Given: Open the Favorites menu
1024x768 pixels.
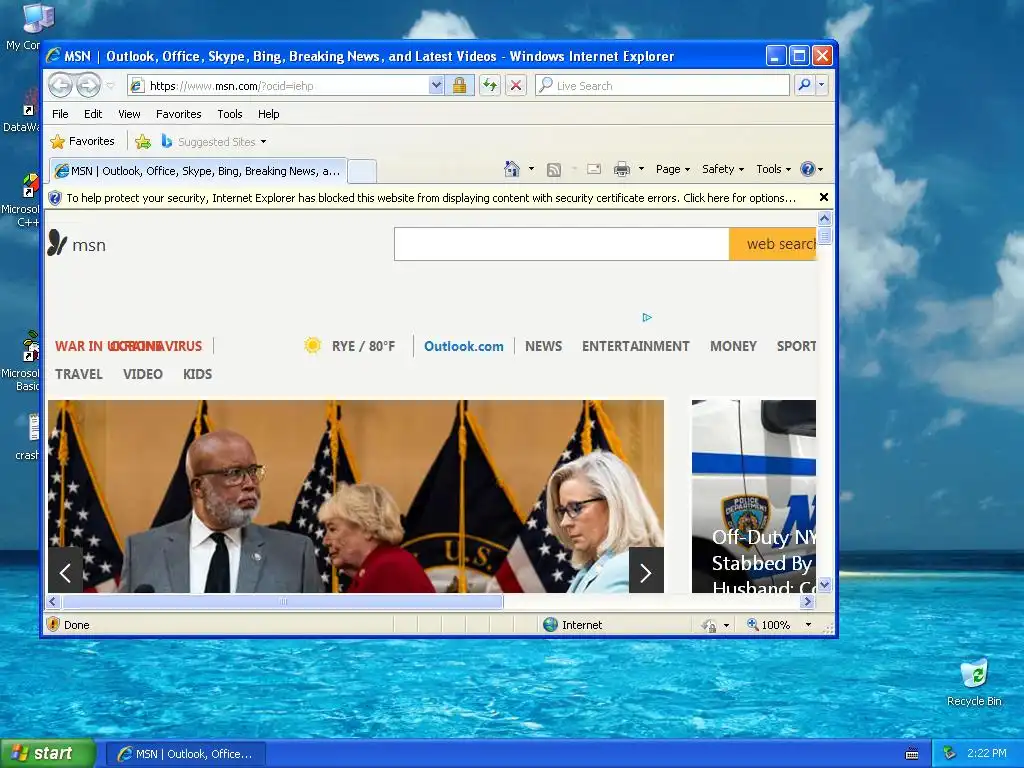Looking at the screenshot, I should pyautogui.click(x=178, y=114).
